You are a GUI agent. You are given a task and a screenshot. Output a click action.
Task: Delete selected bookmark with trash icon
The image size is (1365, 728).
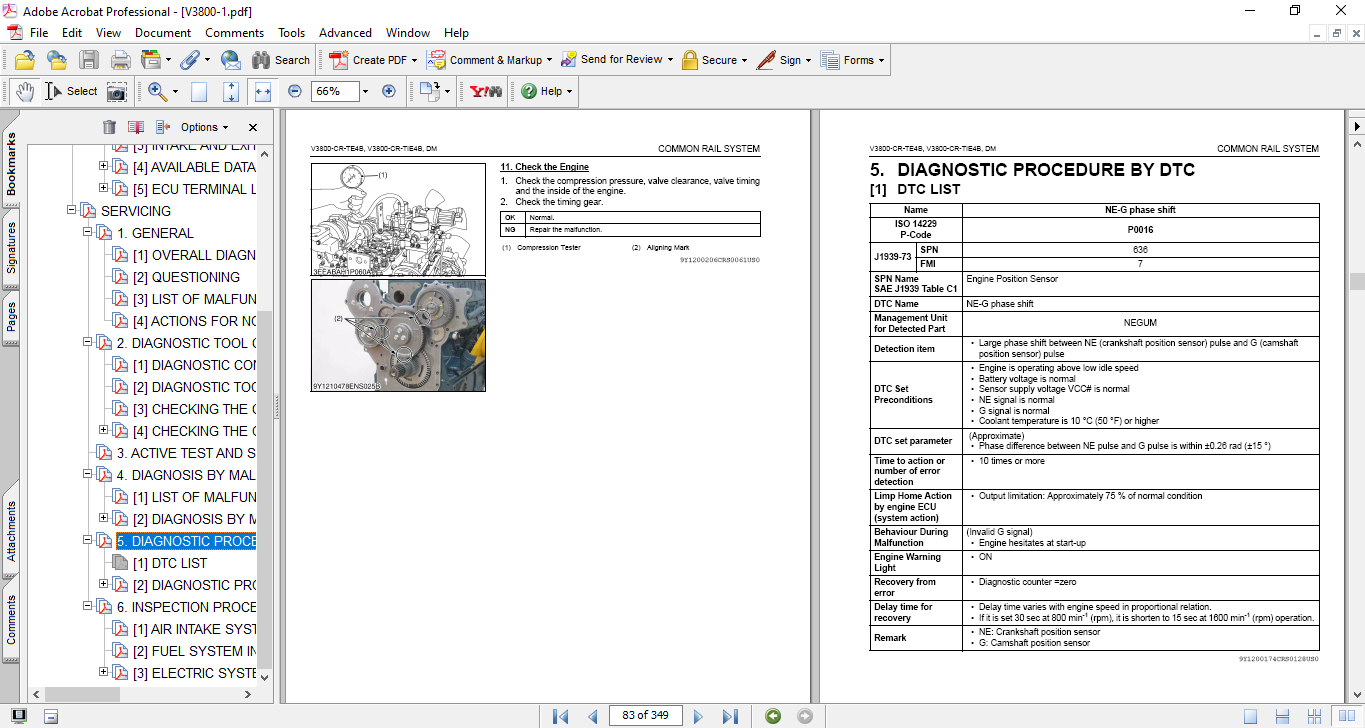point(109,127)
